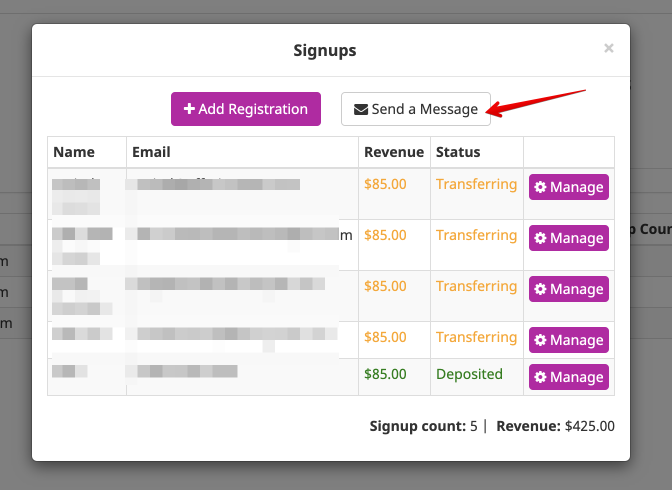Select the Revenue column header
Image resolution: width=672 pixels, height=490 pixels.
point(394,152)
